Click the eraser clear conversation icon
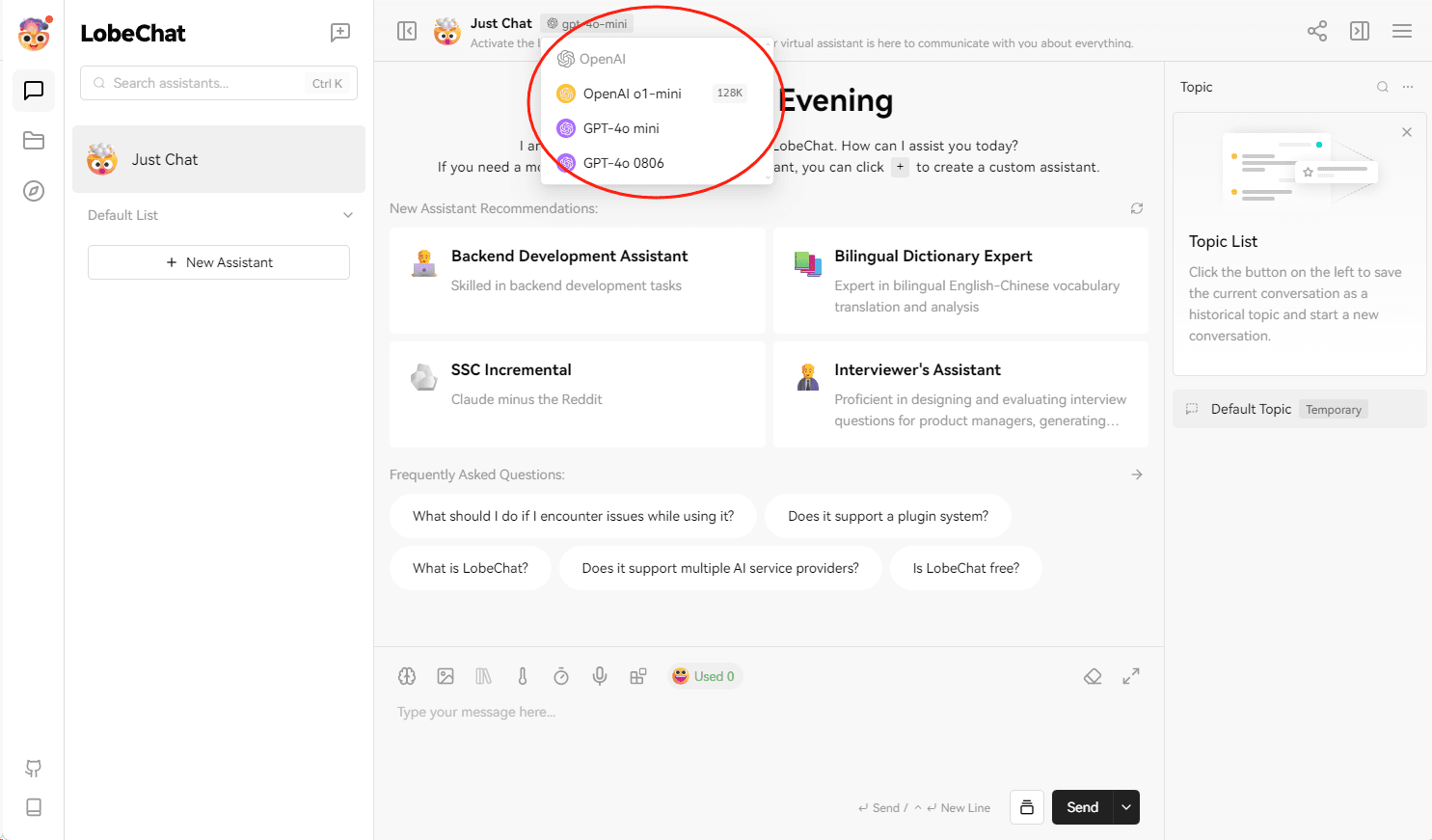The image size is (1432, 840). [1093, 676]
